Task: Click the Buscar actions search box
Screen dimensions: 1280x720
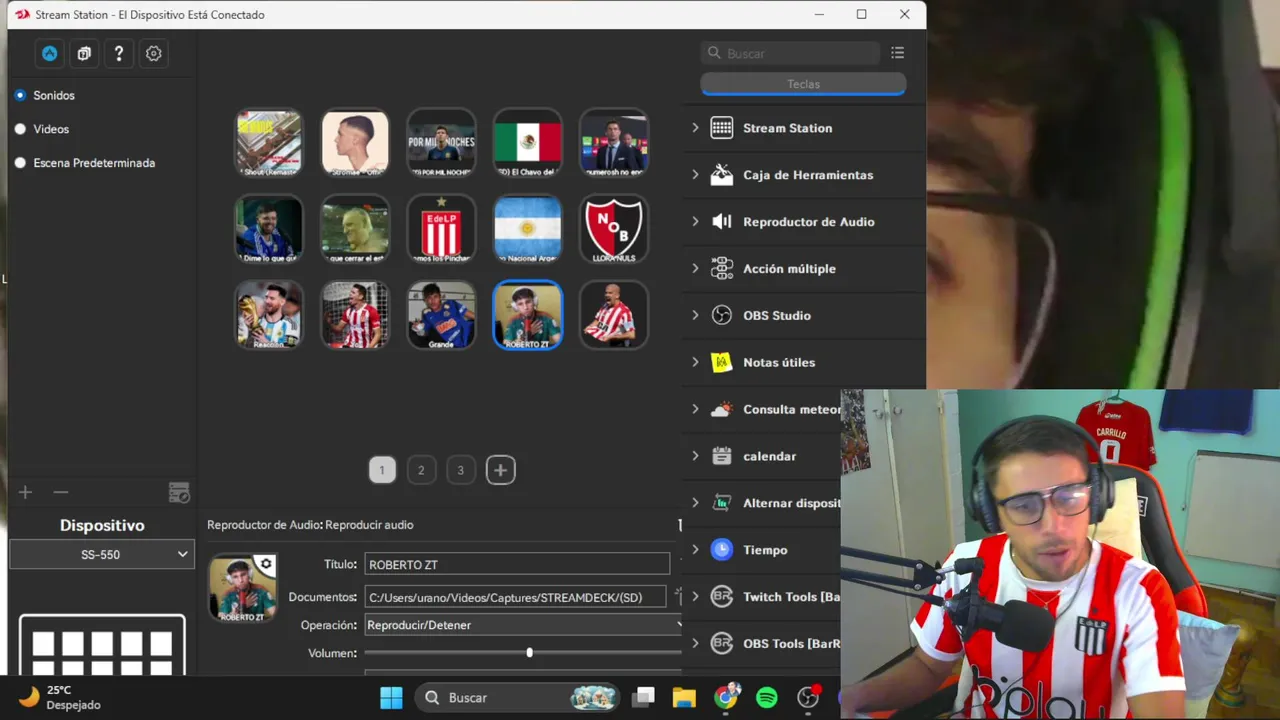Action: (791, 53)
